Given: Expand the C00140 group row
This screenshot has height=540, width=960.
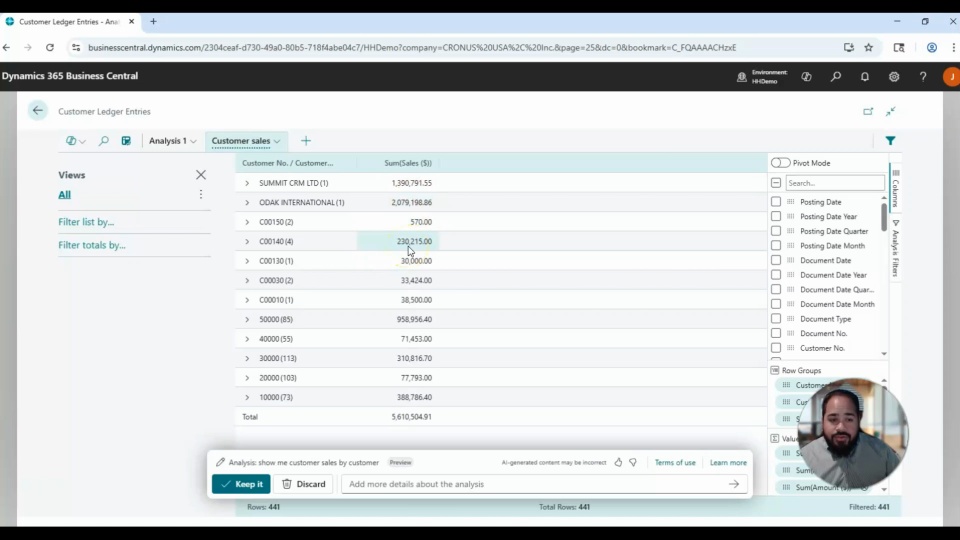Looking at the screenshot, I should (247, 241).
